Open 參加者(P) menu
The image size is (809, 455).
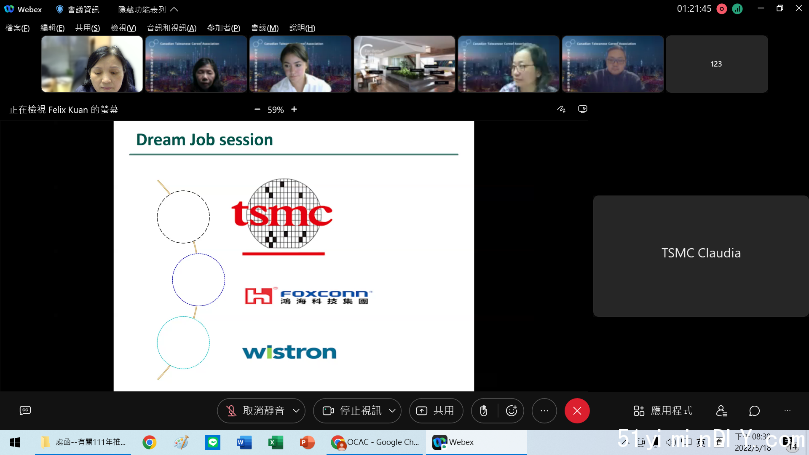click(223, 28)
